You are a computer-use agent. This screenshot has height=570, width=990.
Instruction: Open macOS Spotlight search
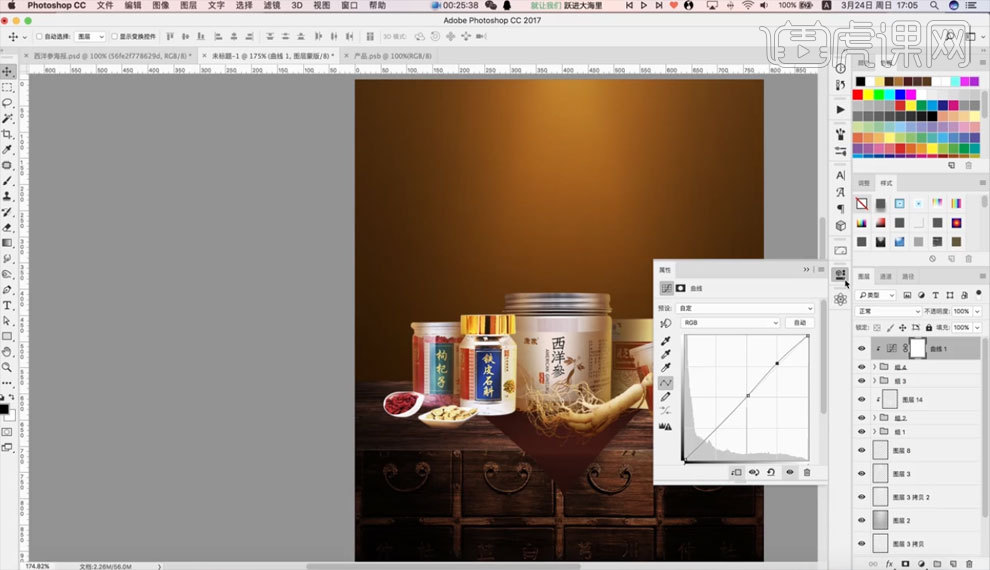click(934, 5)
